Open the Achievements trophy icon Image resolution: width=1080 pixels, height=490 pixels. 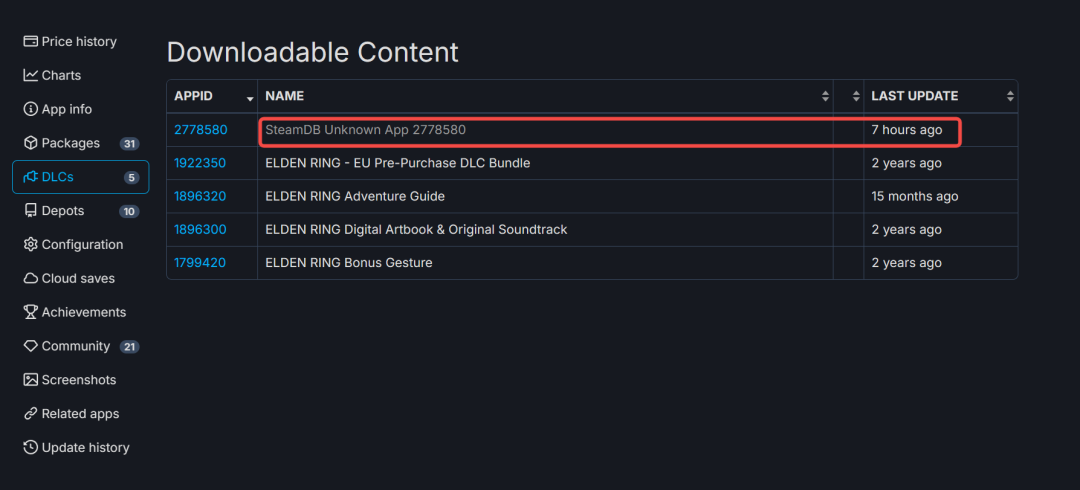[30, 312]
